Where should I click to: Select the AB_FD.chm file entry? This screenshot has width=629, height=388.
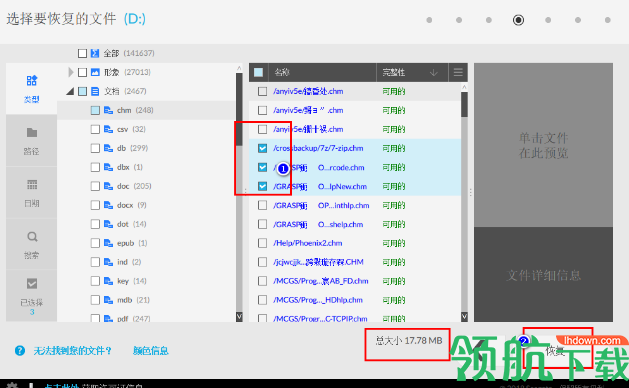[321, 281]
